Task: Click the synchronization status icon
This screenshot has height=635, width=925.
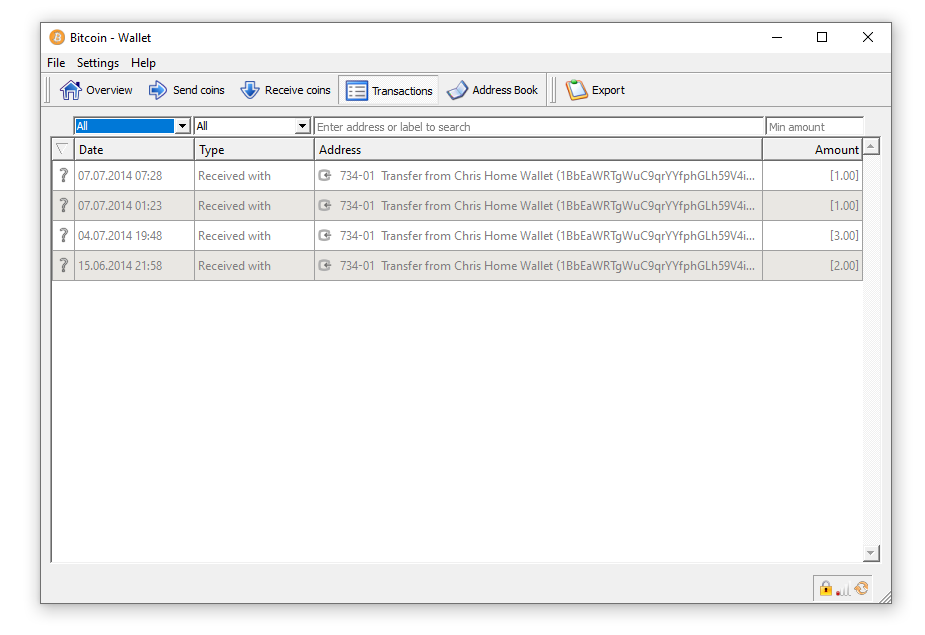Action: [x=861, y=588]
